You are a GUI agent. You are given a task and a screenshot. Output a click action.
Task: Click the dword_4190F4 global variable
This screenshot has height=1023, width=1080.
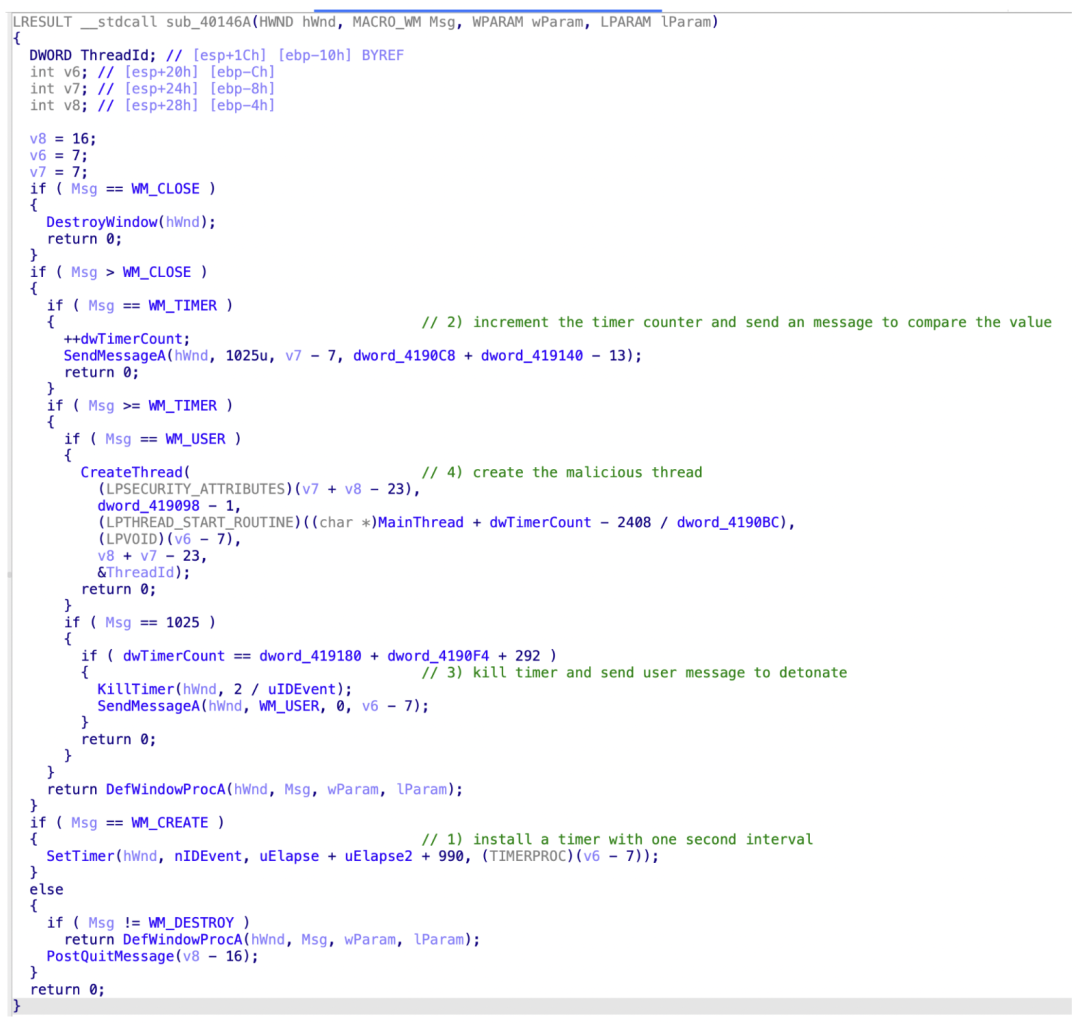(438, 655)
